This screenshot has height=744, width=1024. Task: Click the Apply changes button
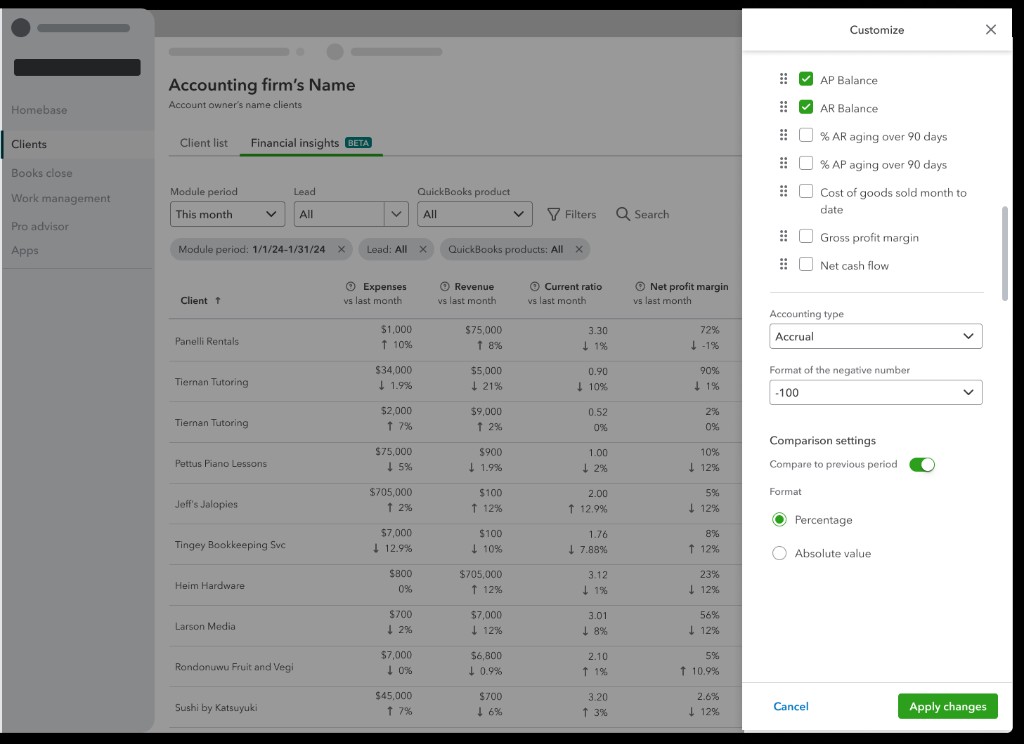point(948,706)
